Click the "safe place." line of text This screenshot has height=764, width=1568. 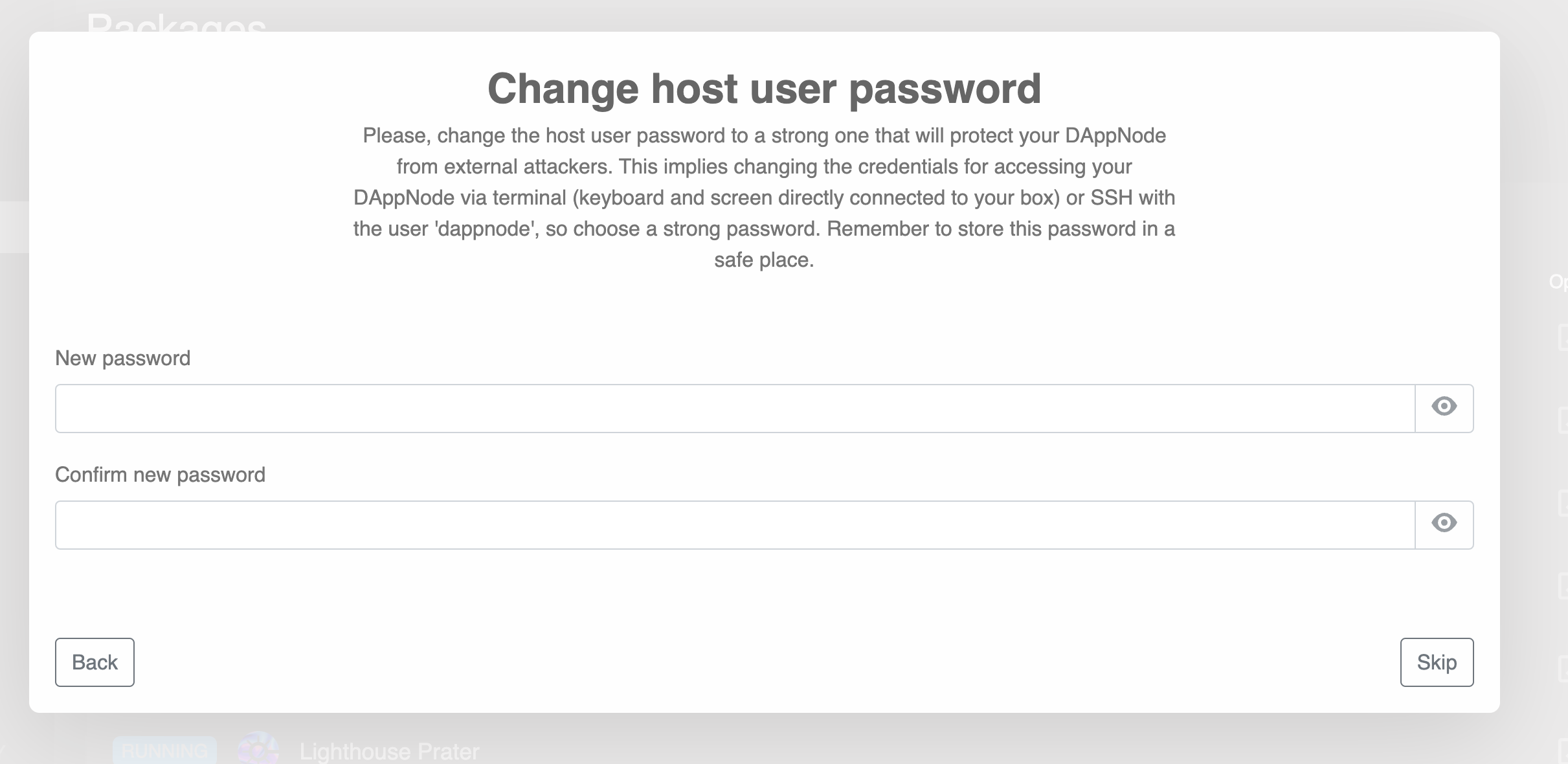[764, 260]
